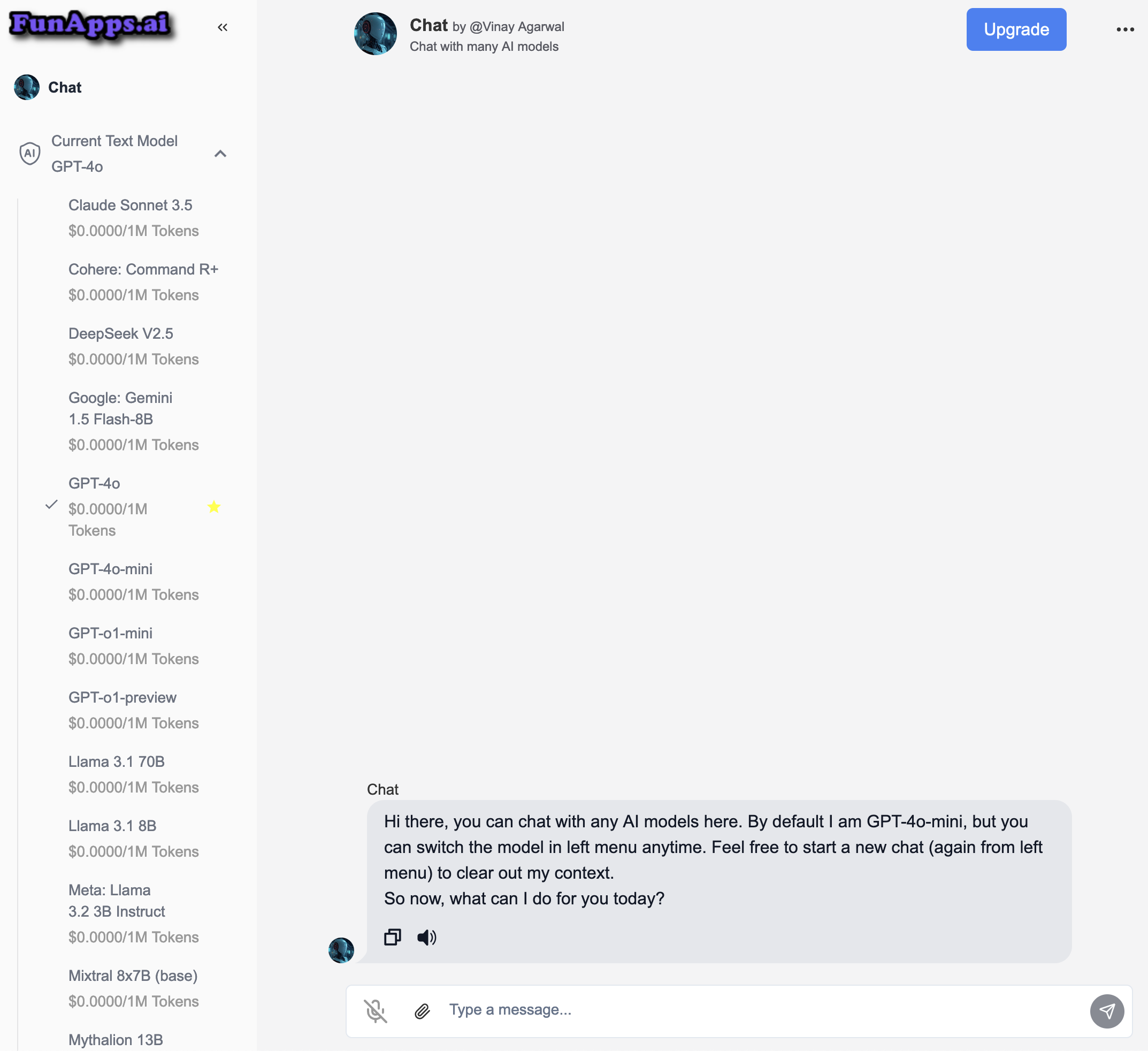Click the Chat avatar in the header
The image size is (1148, 1051).
tap(375, 34)
